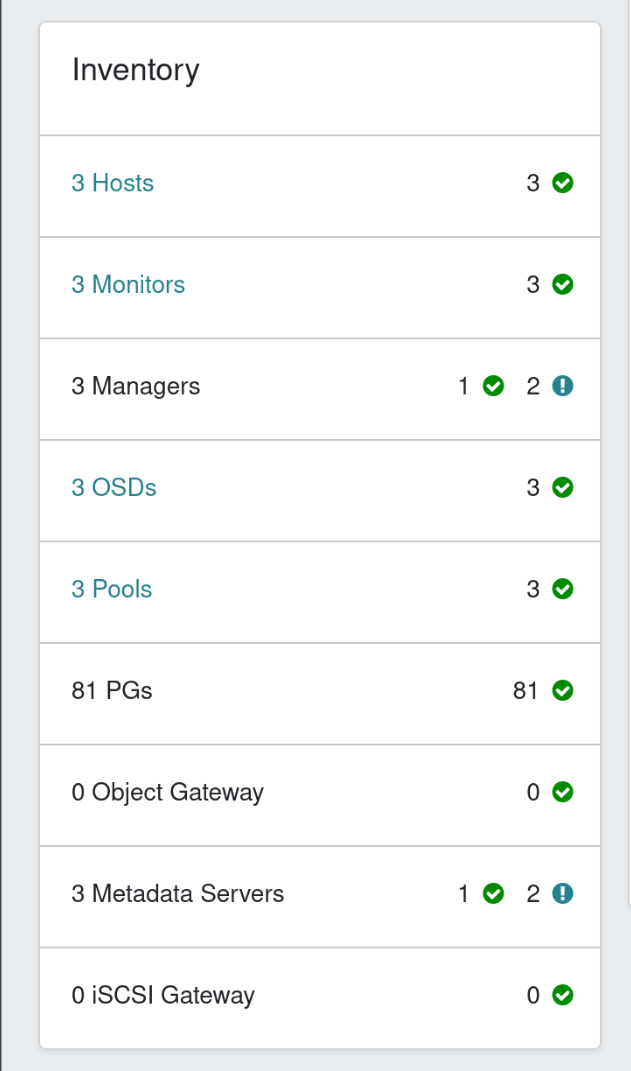Image resolution: width=631 pixels, height=1071 pixels.
Task: Click green check icon in OSDs row
Action: 563,488
